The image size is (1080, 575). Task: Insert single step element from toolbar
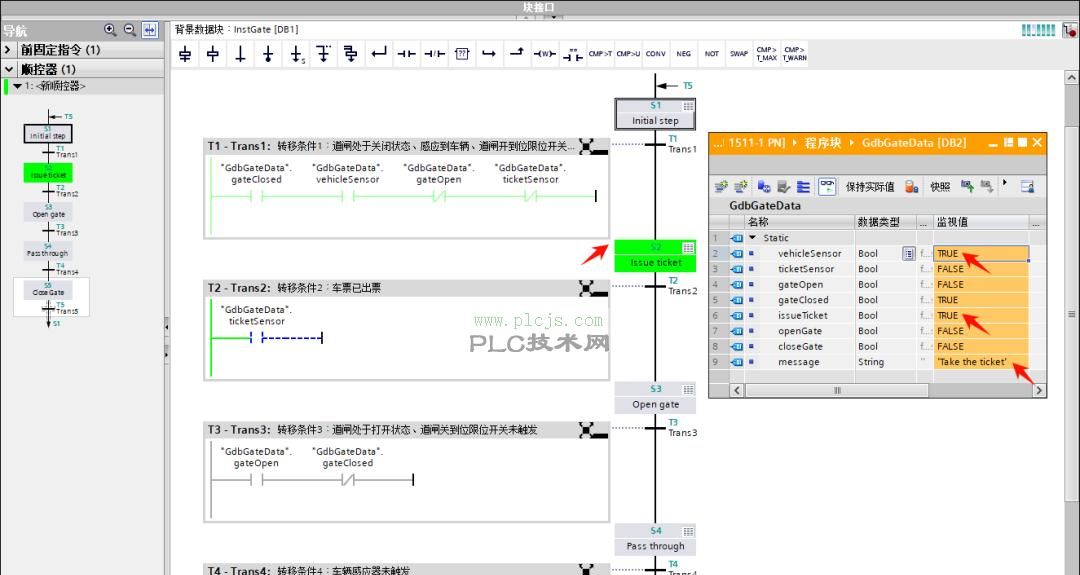pos(213,54)
